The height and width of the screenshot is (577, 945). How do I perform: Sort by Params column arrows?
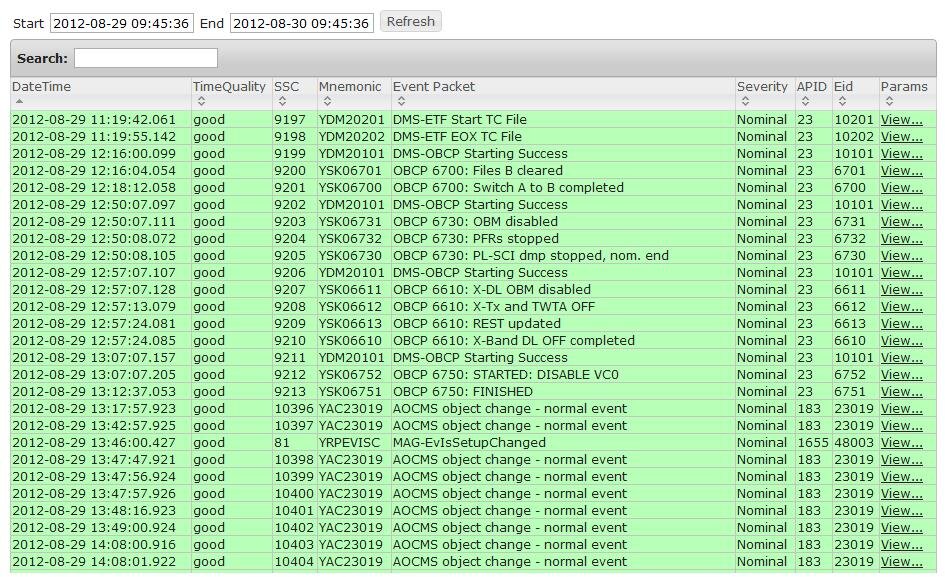coord(890,101)
